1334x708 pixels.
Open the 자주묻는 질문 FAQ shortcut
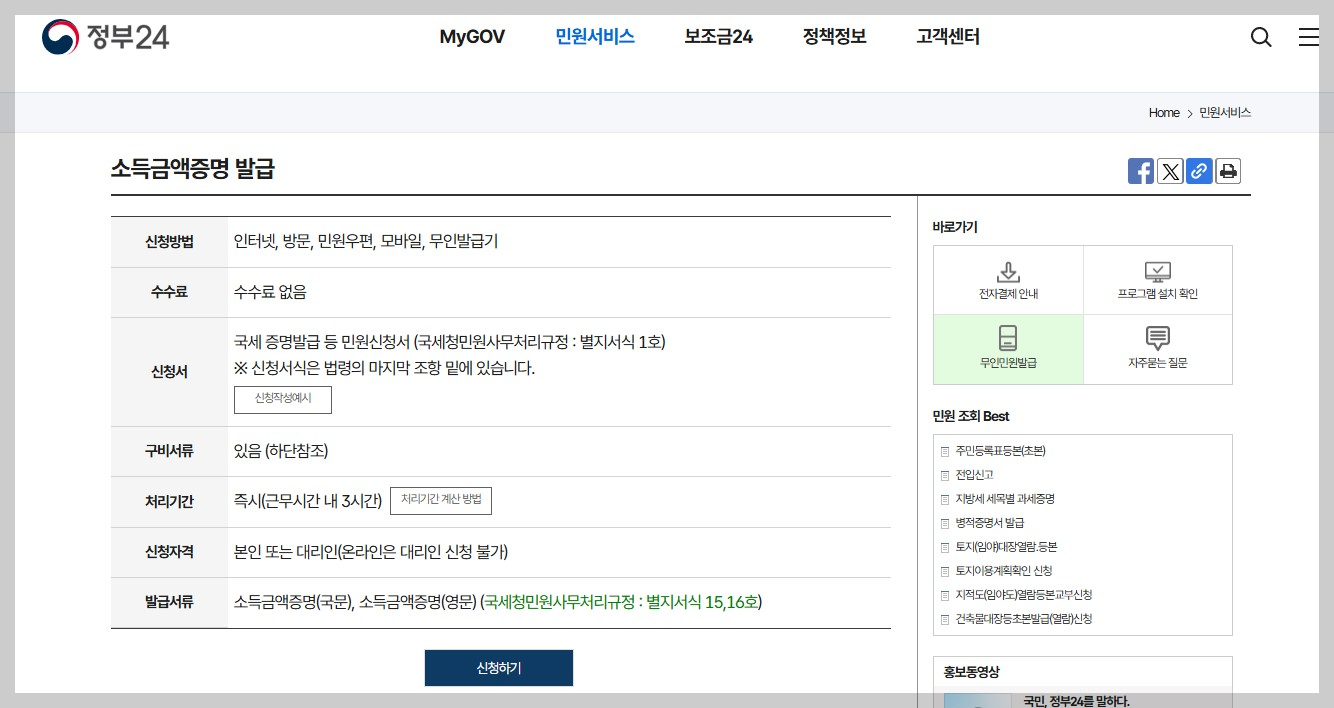1157,349
